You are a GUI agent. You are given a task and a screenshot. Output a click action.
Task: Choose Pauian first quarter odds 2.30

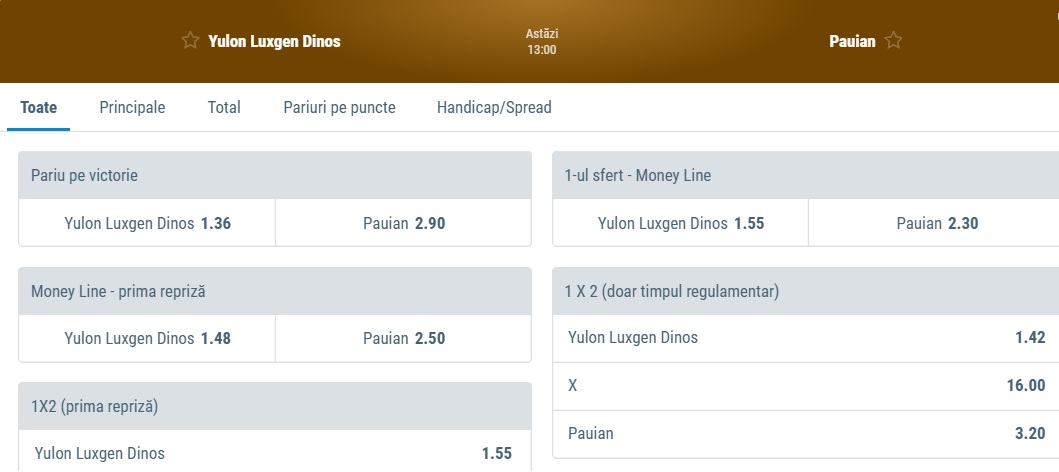tap(936, 224)
